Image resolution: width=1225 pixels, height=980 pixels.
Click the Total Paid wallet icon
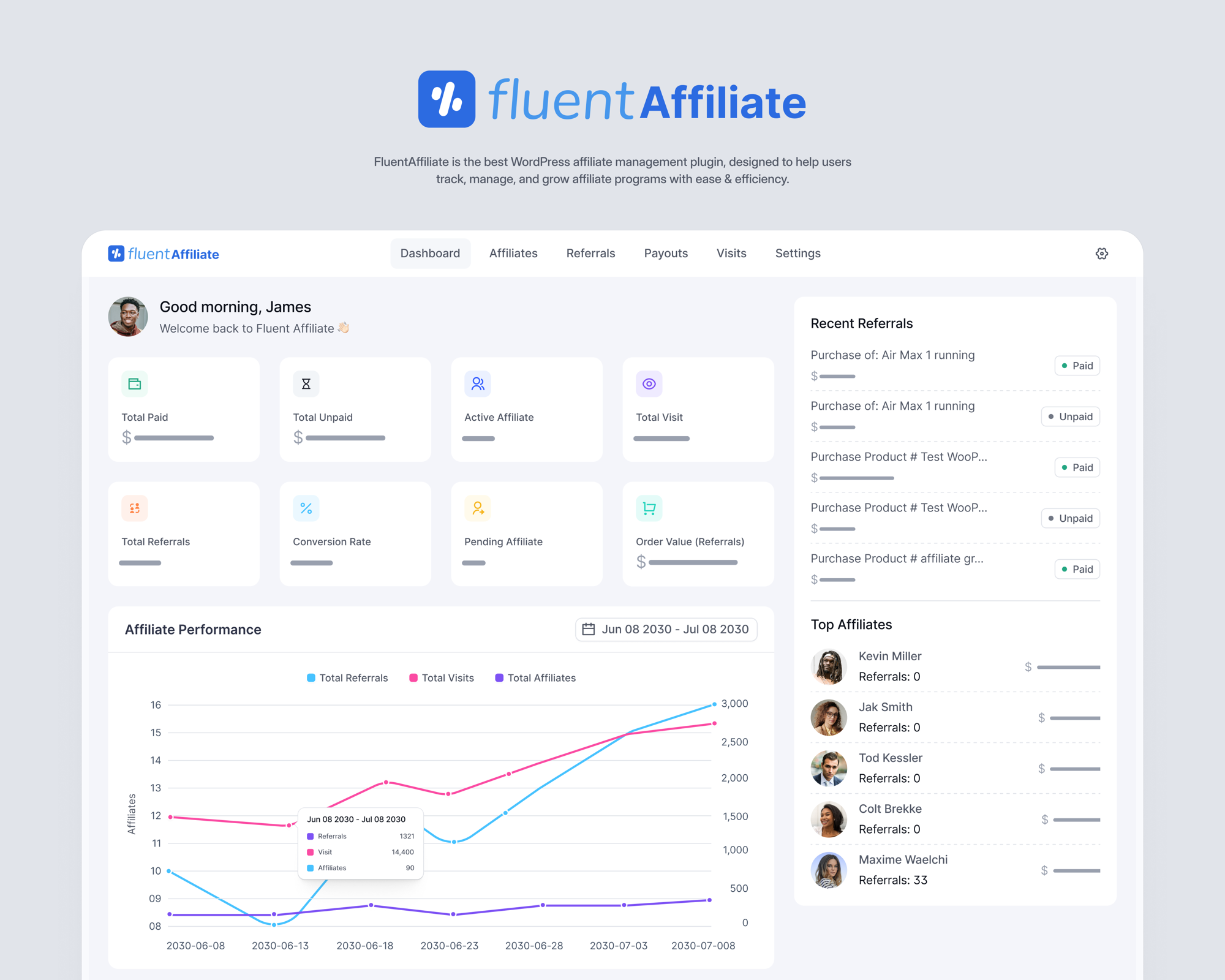[x=135, y=384]
